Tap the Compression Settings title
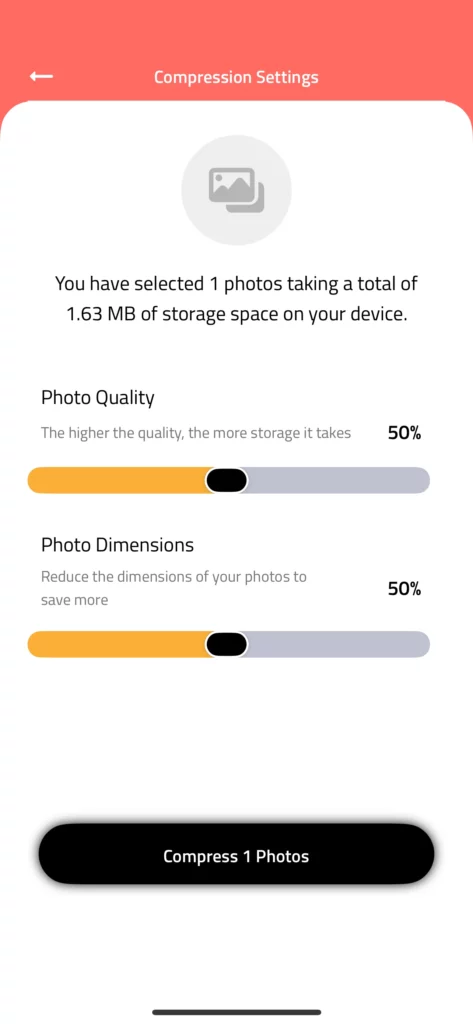The height and width of the screenshot is (1024, 473). click(x=236, y=77)
